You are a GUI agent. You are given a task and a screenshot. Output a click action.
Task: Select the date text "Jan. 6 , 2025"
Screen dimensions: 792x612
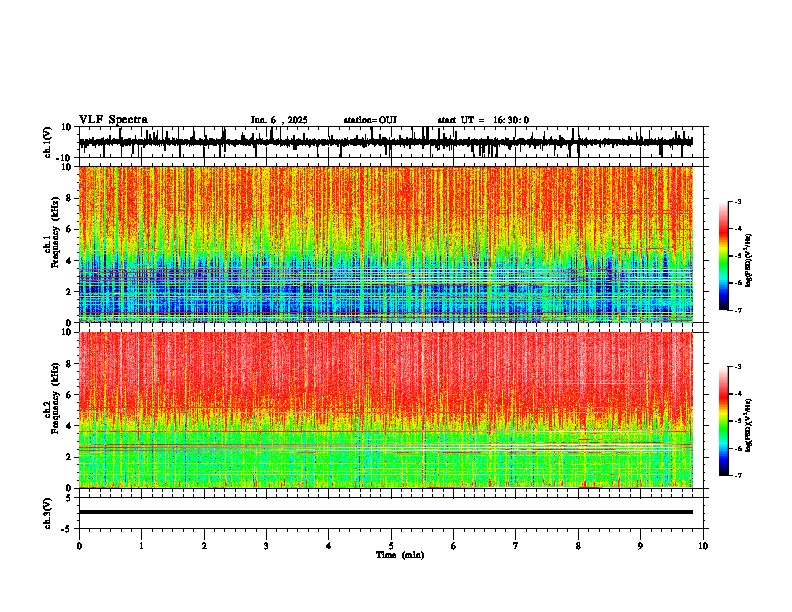(x=279, y=120)
